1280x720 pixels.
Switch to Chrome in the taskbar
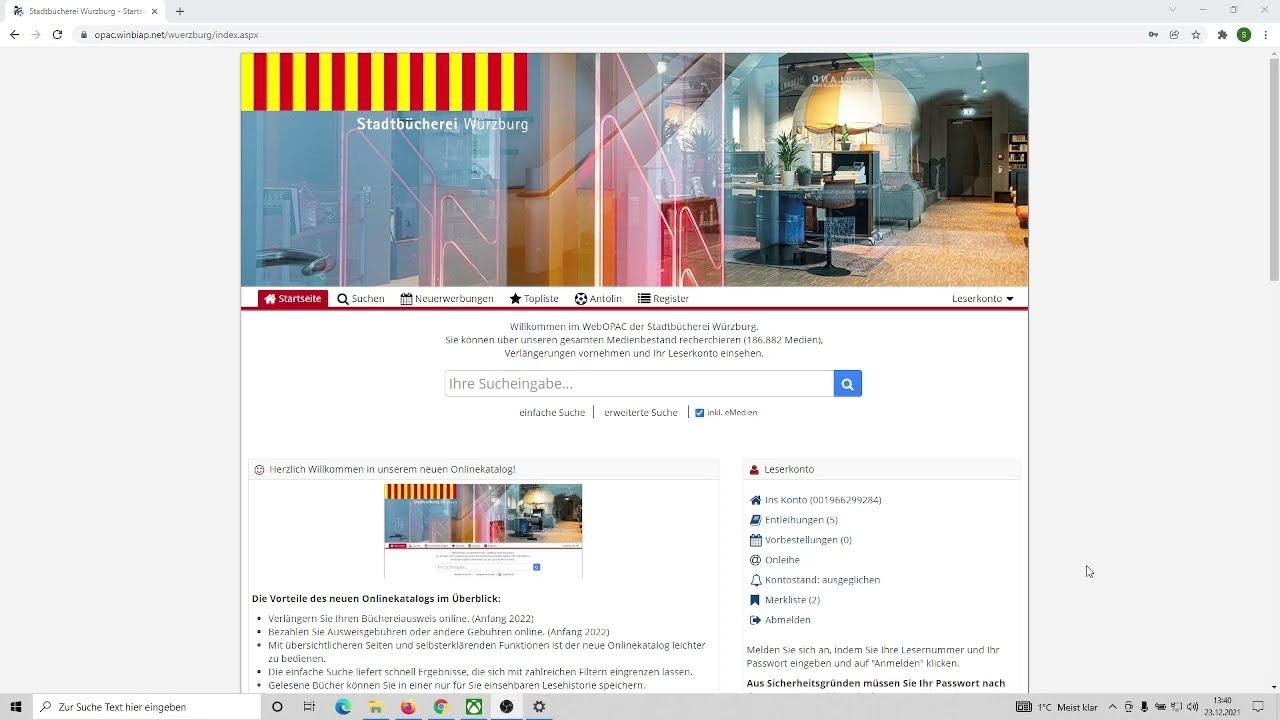(441, 707)
